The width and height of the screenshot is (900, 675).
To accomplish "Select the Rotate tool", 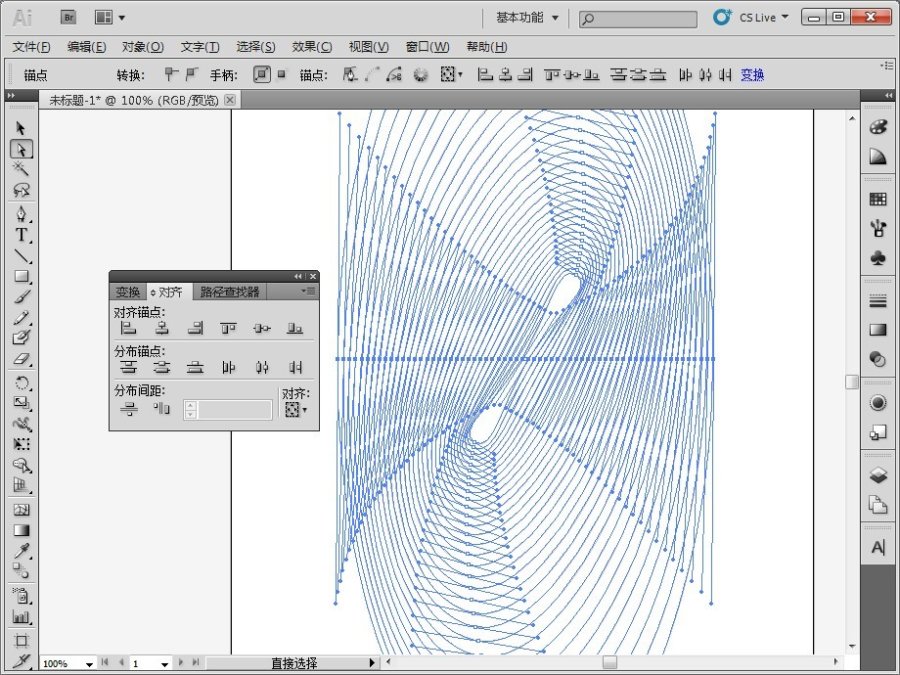I will [21, 383].
